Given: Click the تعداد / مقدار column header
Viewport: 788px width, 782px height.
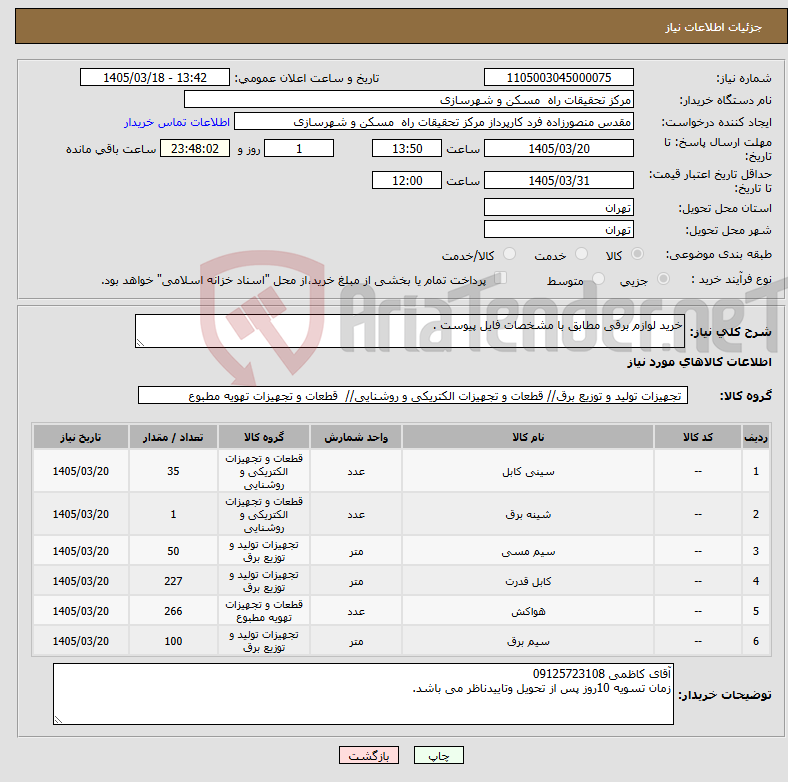Looking at the screenshot, I should (x=173, y=437).
